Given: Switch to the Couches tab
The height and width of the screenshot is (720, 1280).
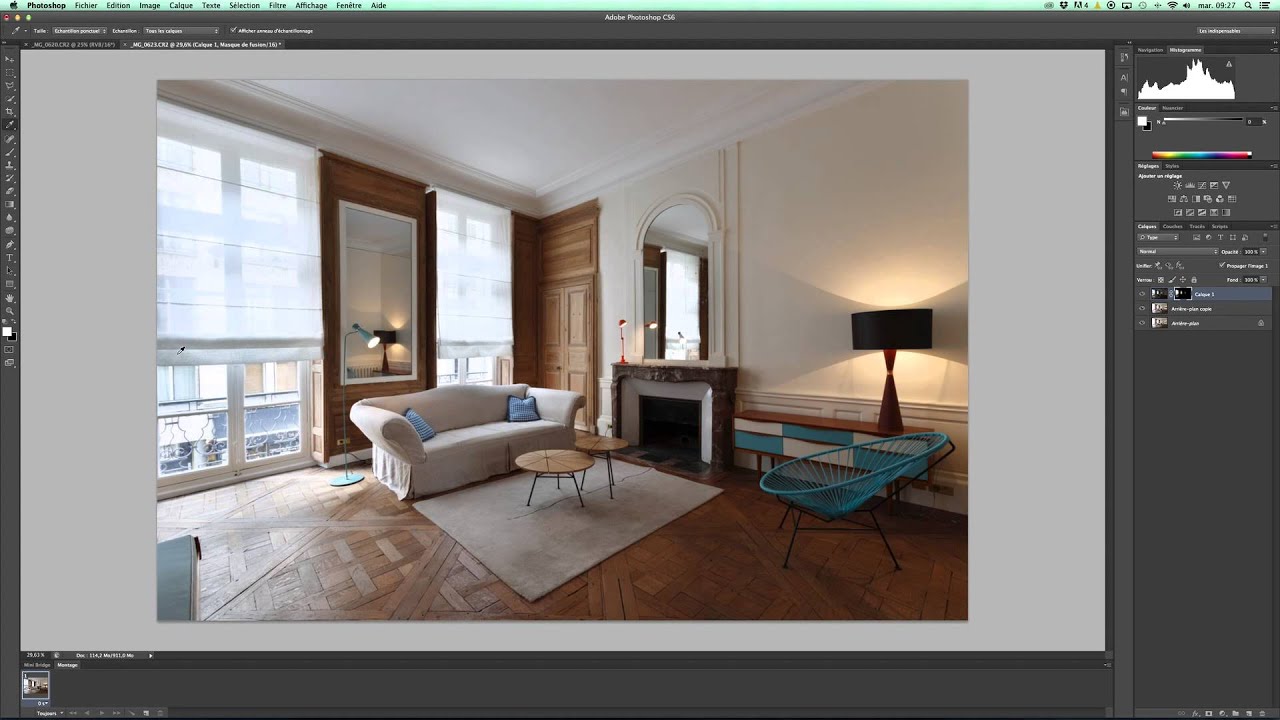Looking at the screenshot, I should [1173, 226].
